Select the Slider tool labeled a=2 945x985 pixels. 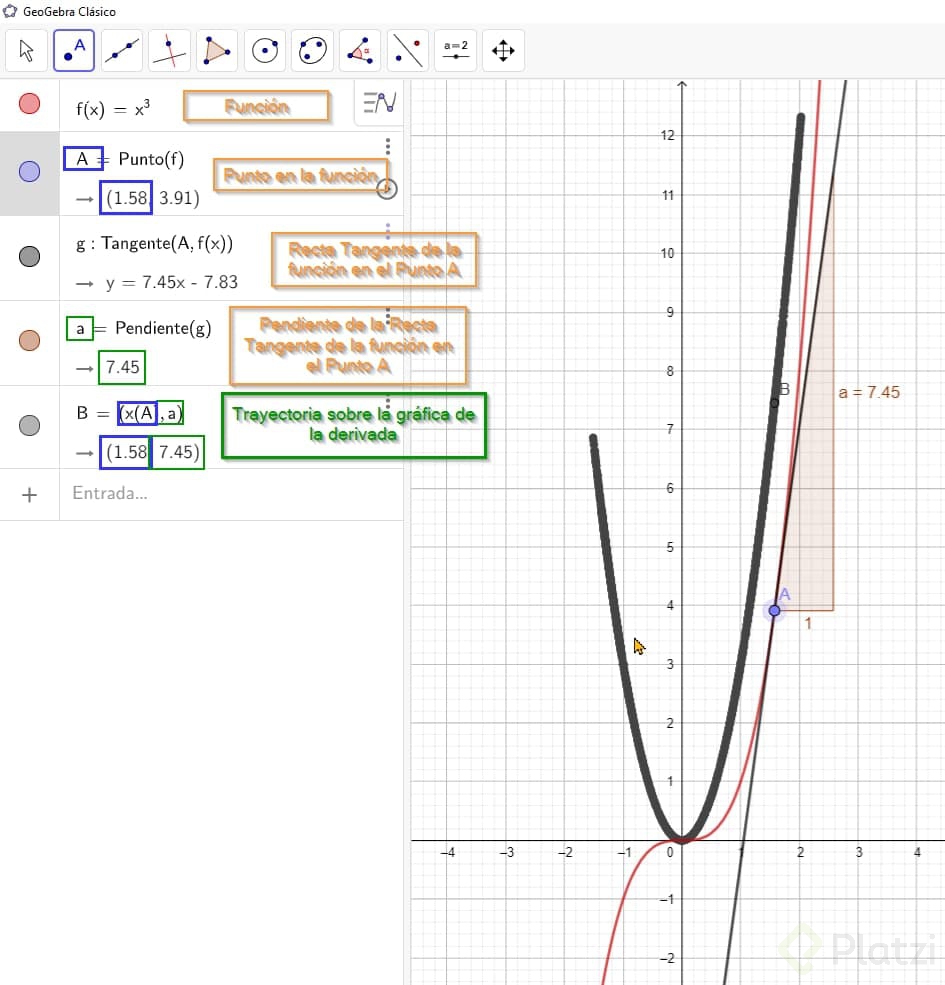coord(455,50)
